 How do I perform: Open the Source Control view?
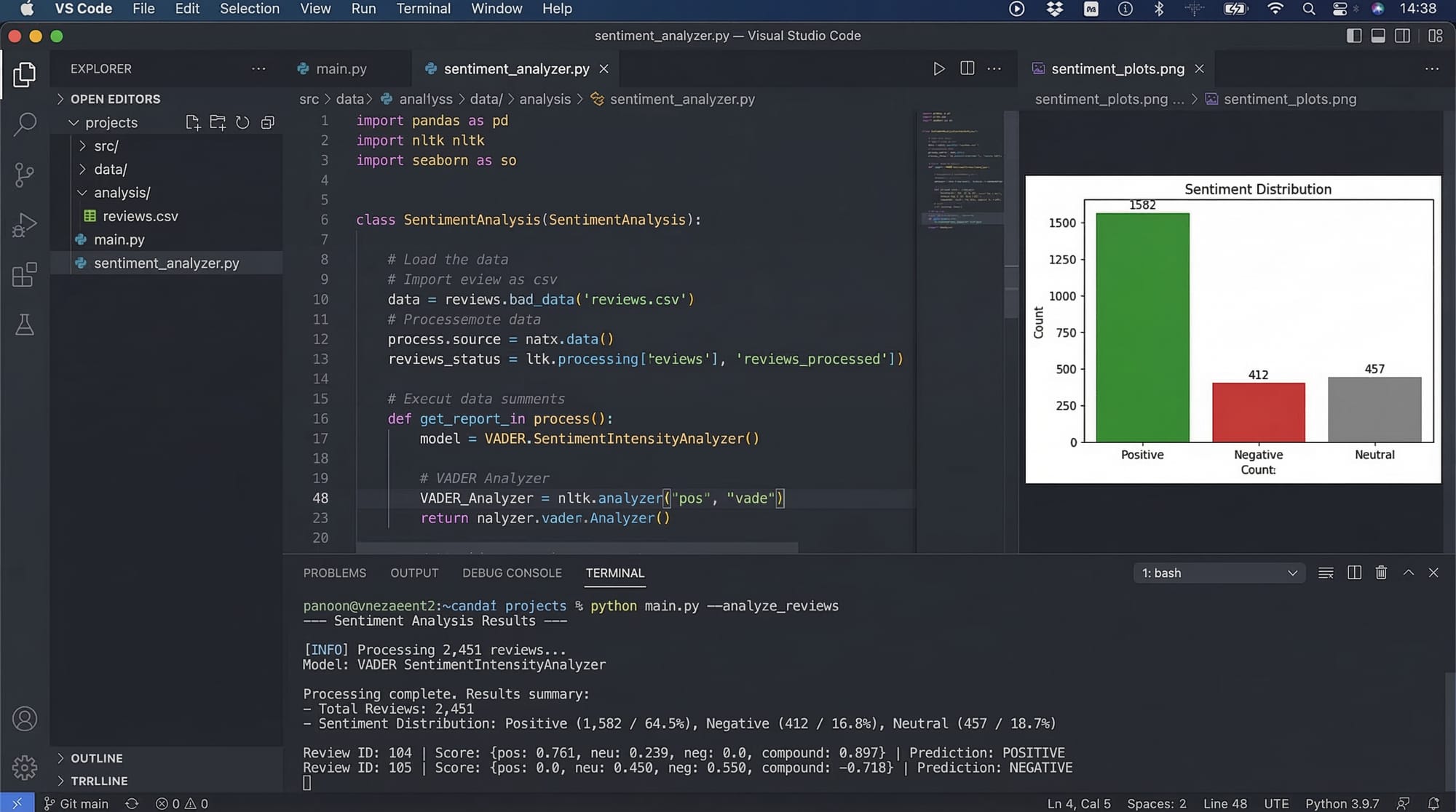25,175
